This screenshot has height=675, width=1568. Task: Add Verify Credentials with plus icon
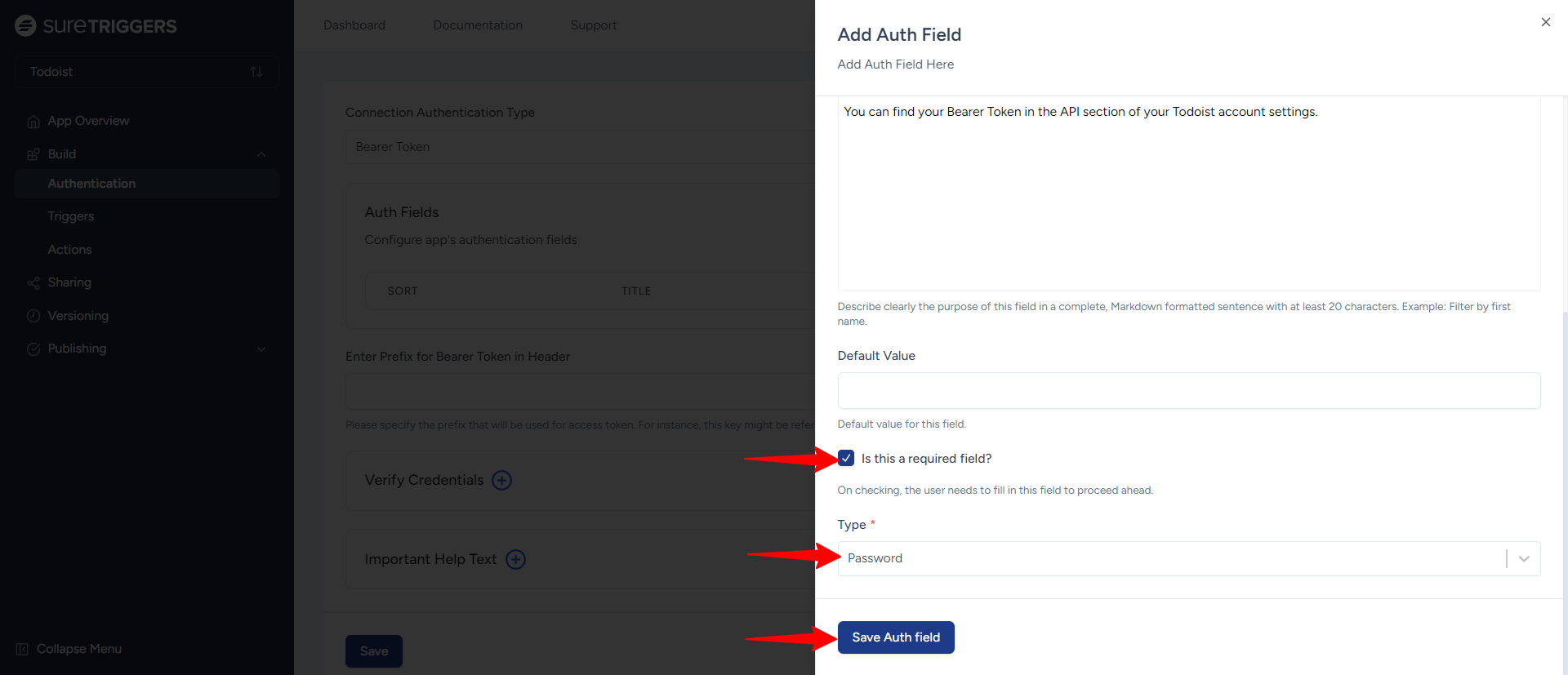click(x=501, y=481)
